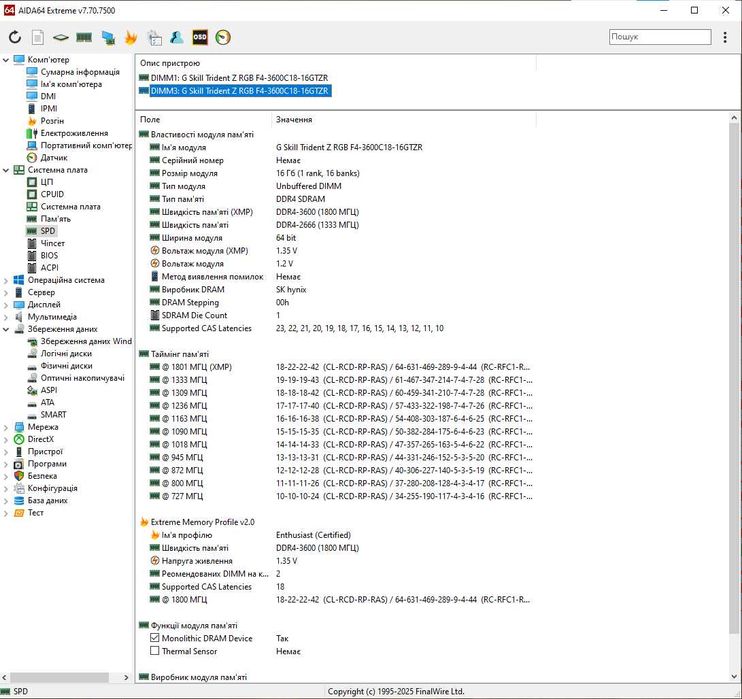
Task: Open the memory module toolbar icon
Action: pos(84,37)
